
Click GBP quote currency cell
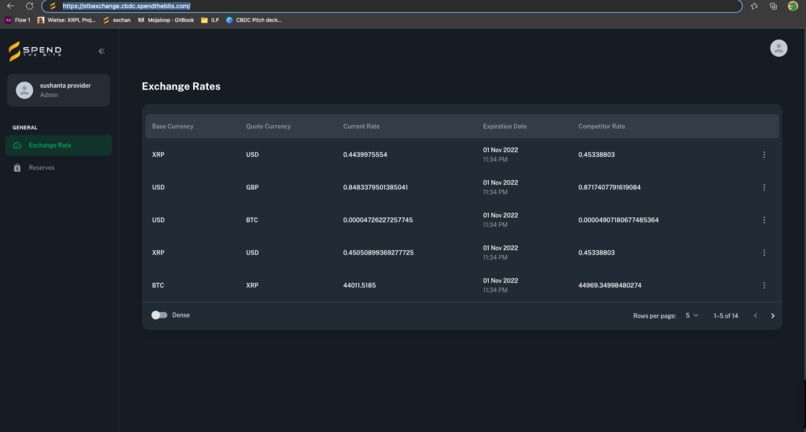click(x=252, y=187)
